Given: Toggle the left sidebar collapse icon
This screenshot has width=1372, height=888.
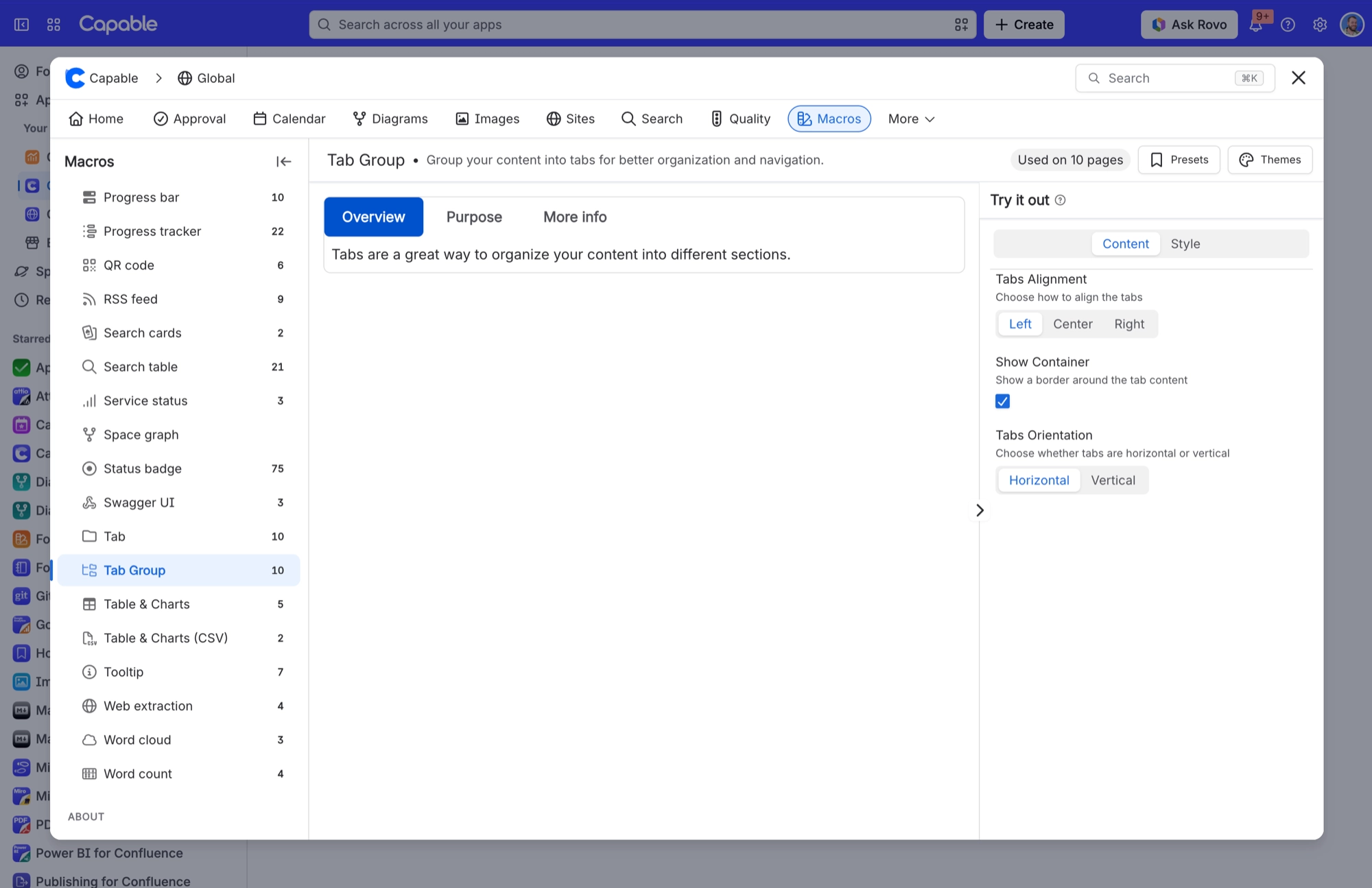Looking at the screenshot, I should 21,25.
